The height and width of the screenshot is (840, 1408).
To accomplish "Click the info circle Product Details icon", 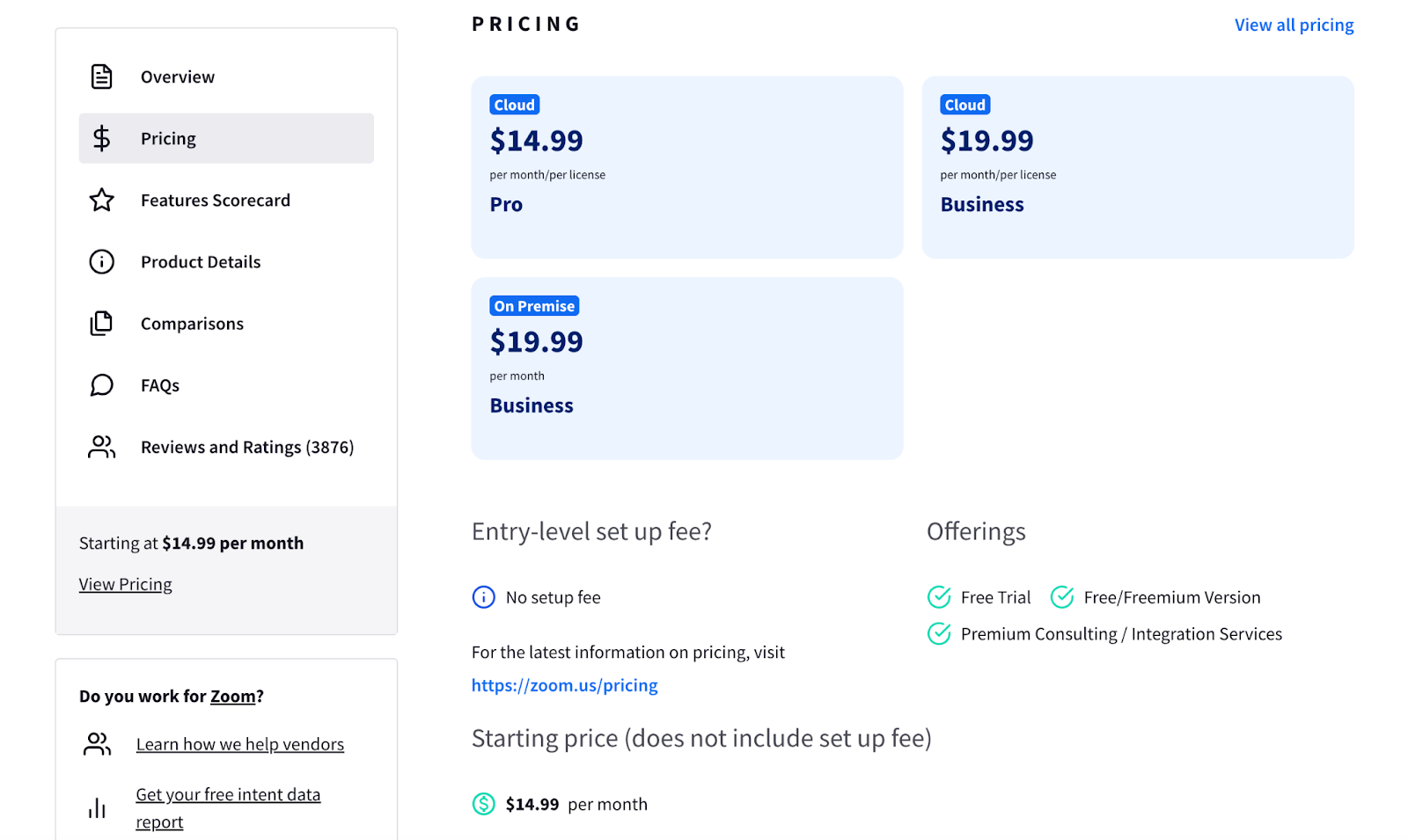I will [102, 262].
